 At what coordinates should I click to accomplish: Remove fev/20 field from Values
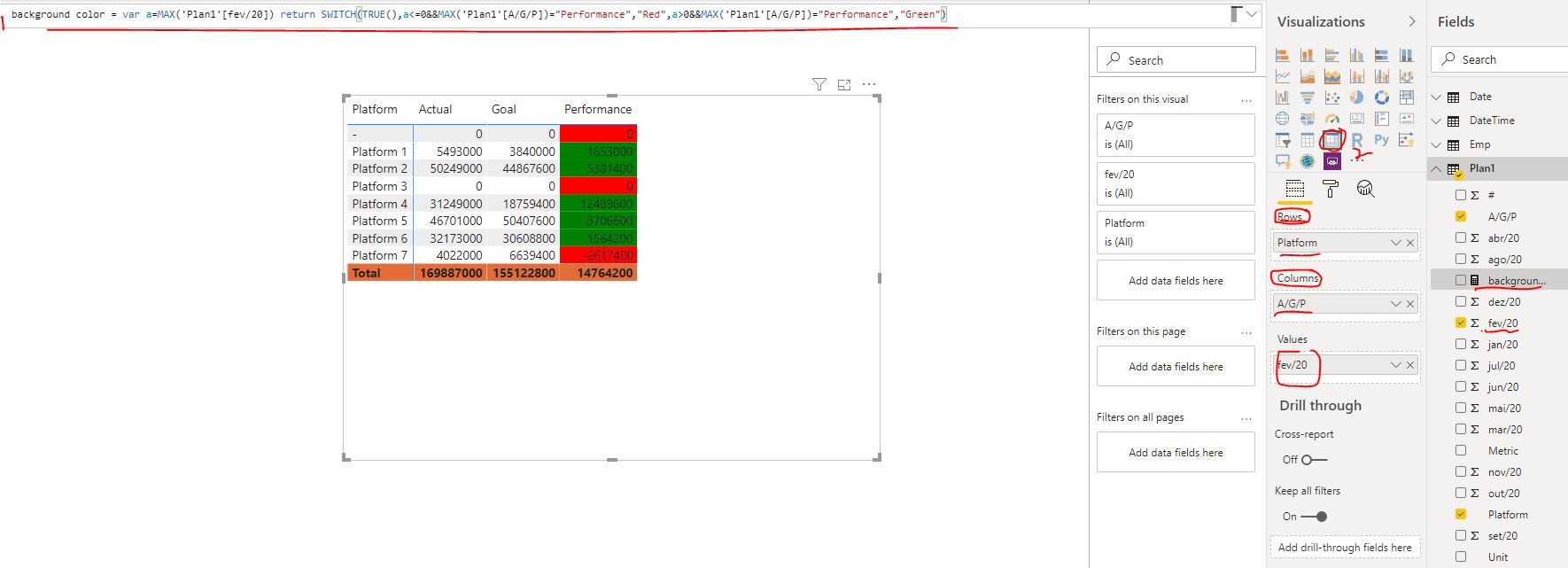point(1410,365)
